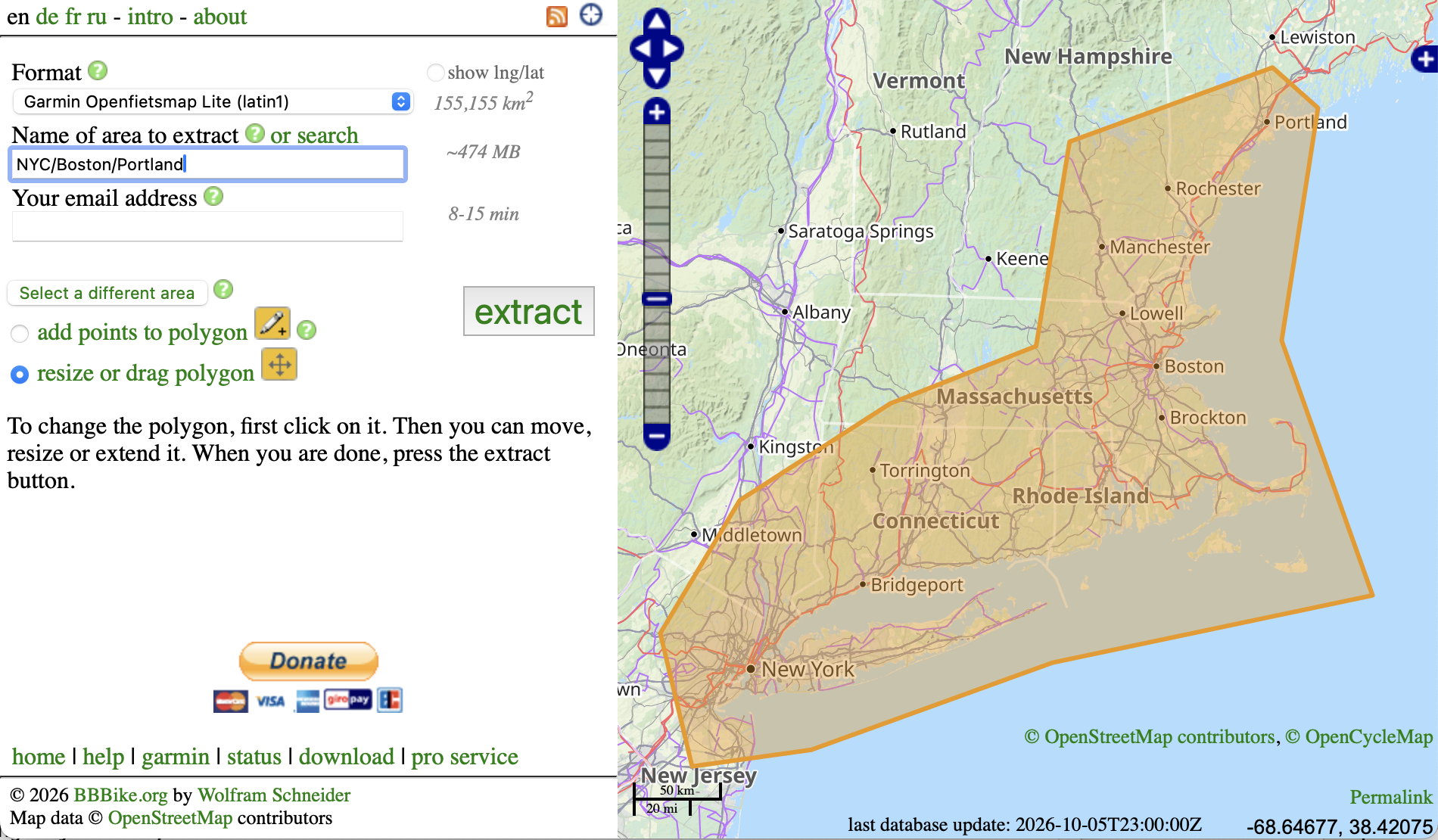The image size is (1438, 840).
Task: Open the BBBike.org link
Action: (x=120, y=795)
